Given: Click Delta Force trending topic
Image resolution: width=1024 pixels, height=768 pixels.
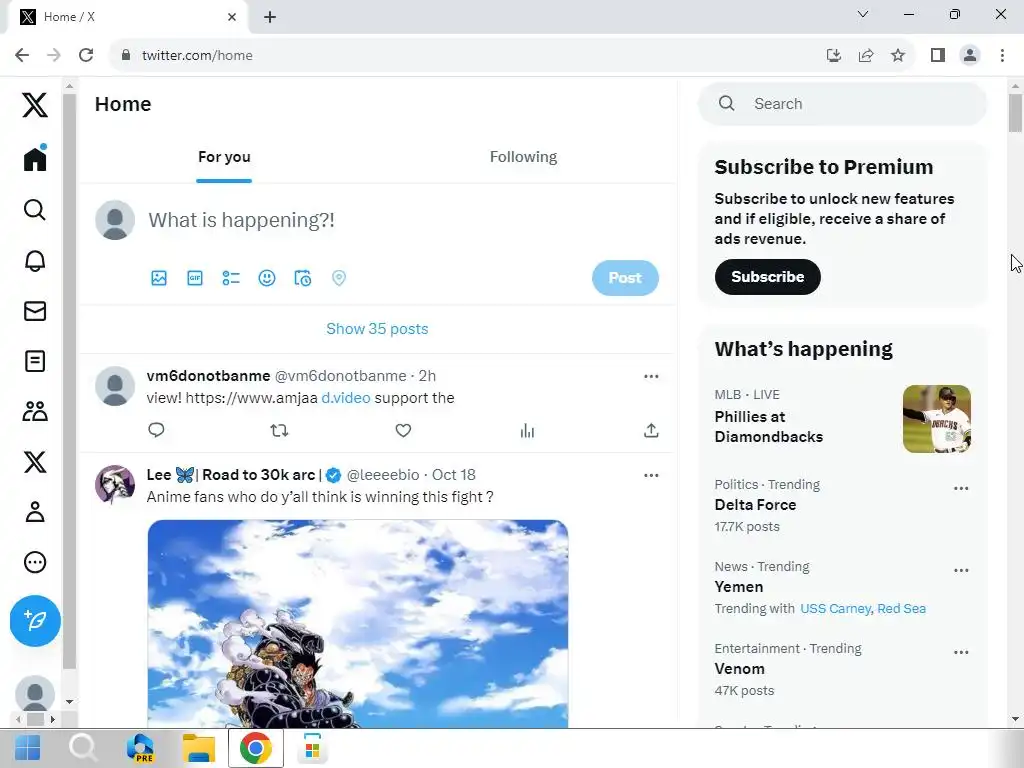Looking at the screenshot, I should tap(756, 505).
